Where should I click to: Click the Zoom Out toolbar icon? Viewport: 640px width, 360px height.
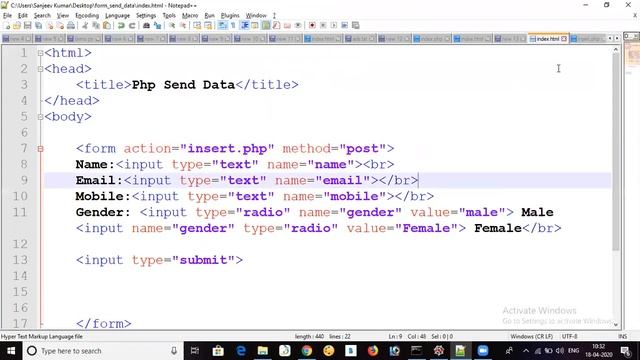[x=183, y=25]
